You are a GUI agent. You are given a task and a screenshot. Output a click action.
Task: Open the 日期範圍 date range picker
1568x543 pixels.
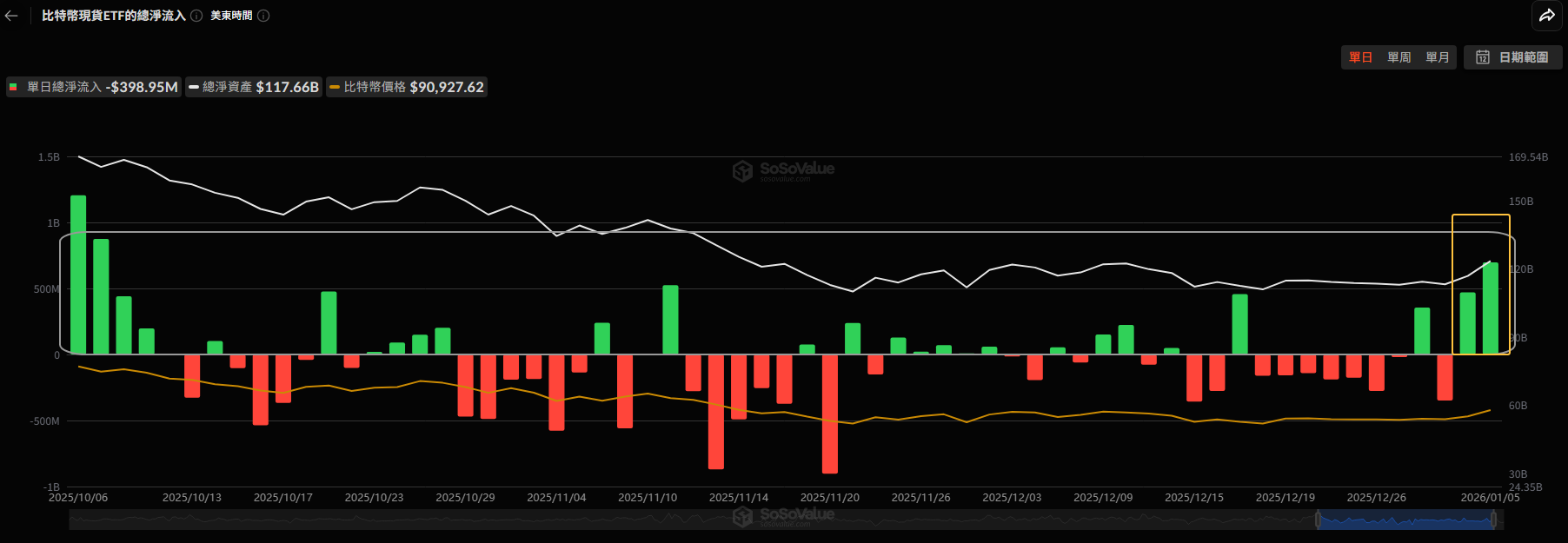coord(1513,57)
